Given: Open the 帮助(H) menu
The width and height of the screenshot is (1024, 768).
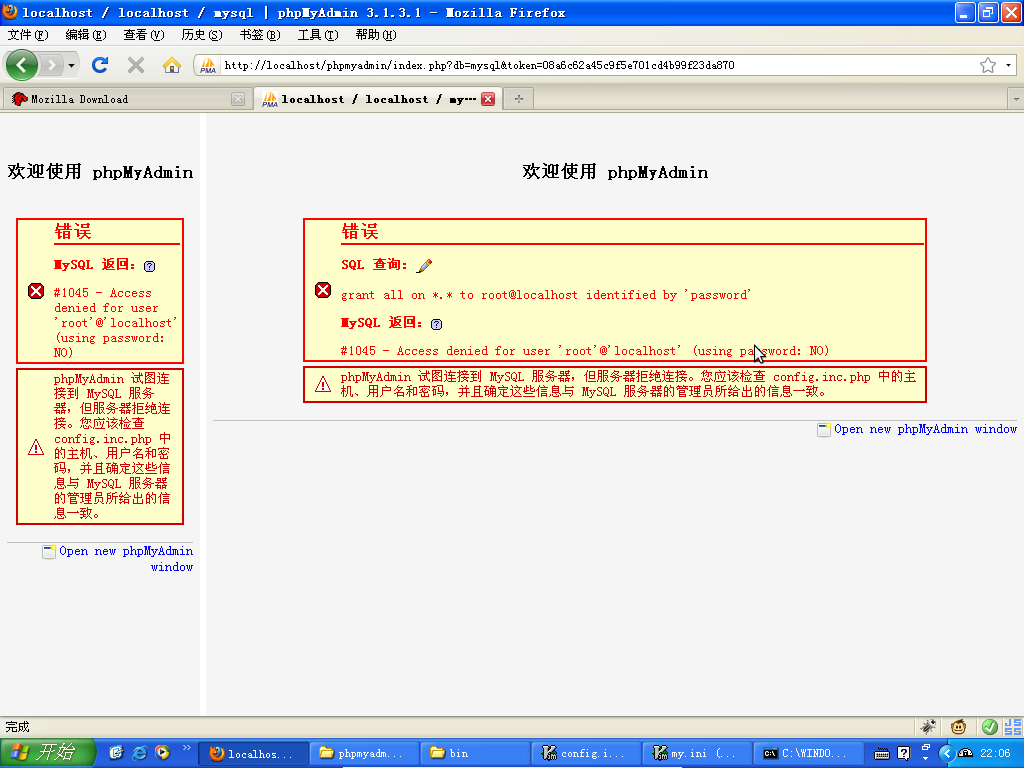Looking at the screenshot, I should [376, 35].
